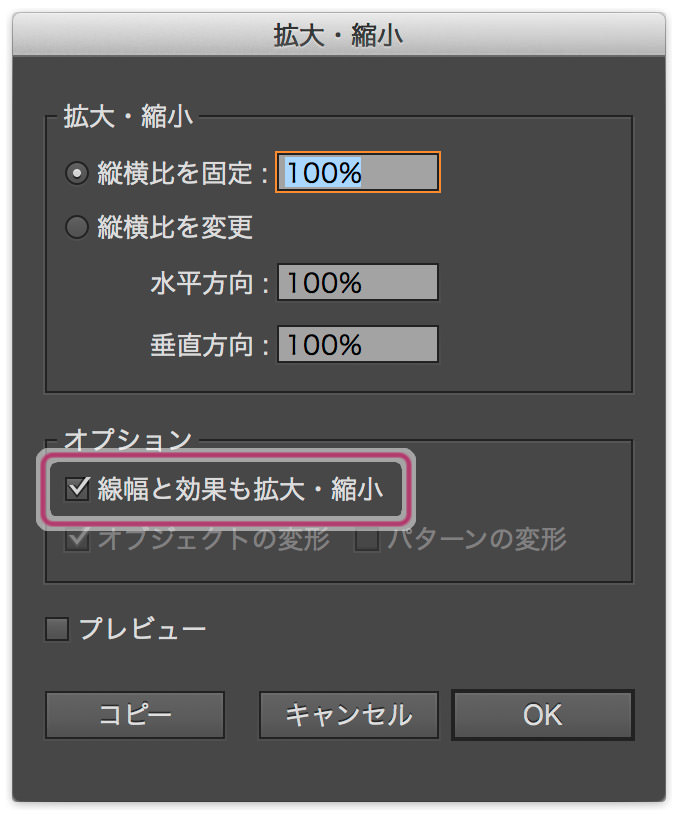
Task: Click the 拡大・縮小 group heading inside the dialog
Action: (x=128, y=117)
